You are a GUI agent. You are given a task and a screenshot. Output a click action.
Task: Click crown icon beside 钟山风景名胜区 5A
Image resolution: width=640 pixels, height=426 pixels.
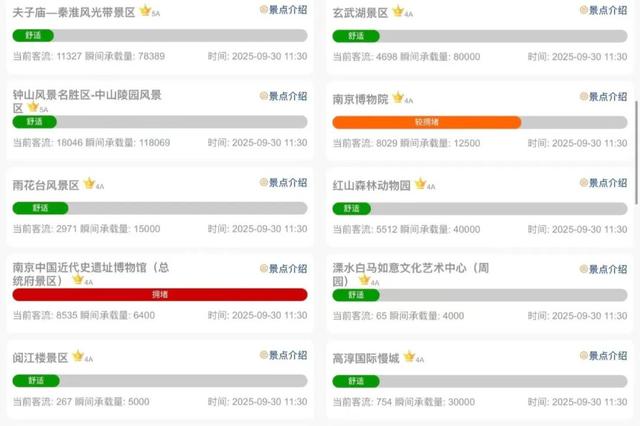coord(32,107)
